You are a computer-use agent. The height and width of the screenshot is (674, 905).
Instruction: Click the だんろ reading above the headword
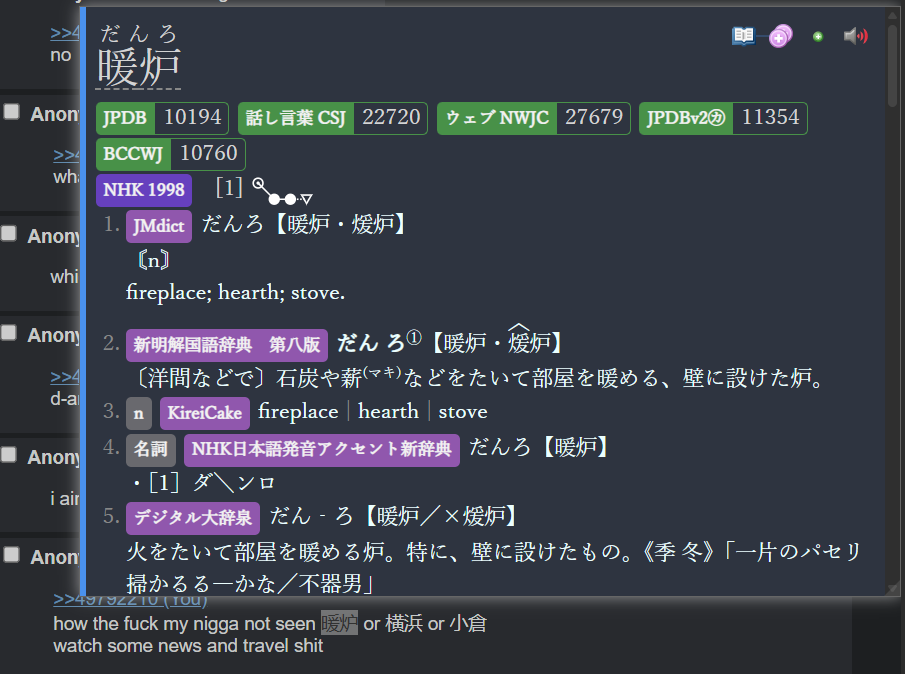pyautogui.click(x=139, y=34)
